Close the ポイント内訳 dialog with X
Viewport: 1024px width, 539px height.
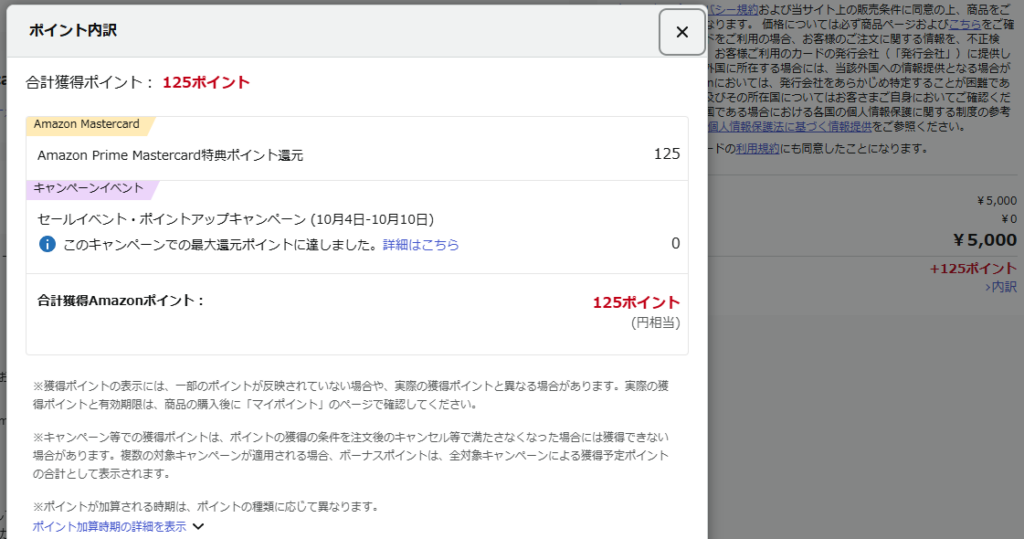[x=682, y=32]
